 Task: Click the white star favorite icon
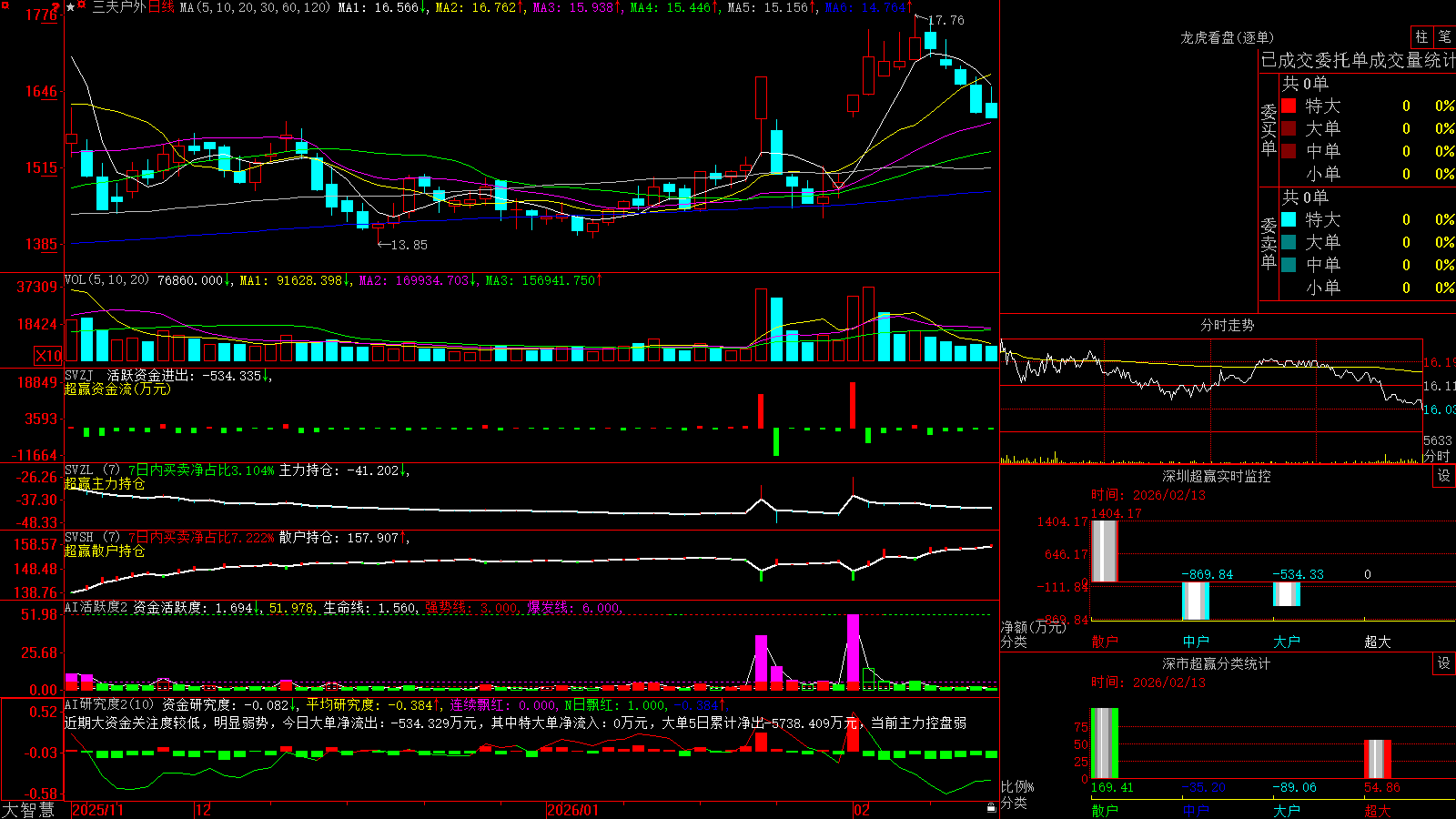pyautogui.click(x=71, y=6)
